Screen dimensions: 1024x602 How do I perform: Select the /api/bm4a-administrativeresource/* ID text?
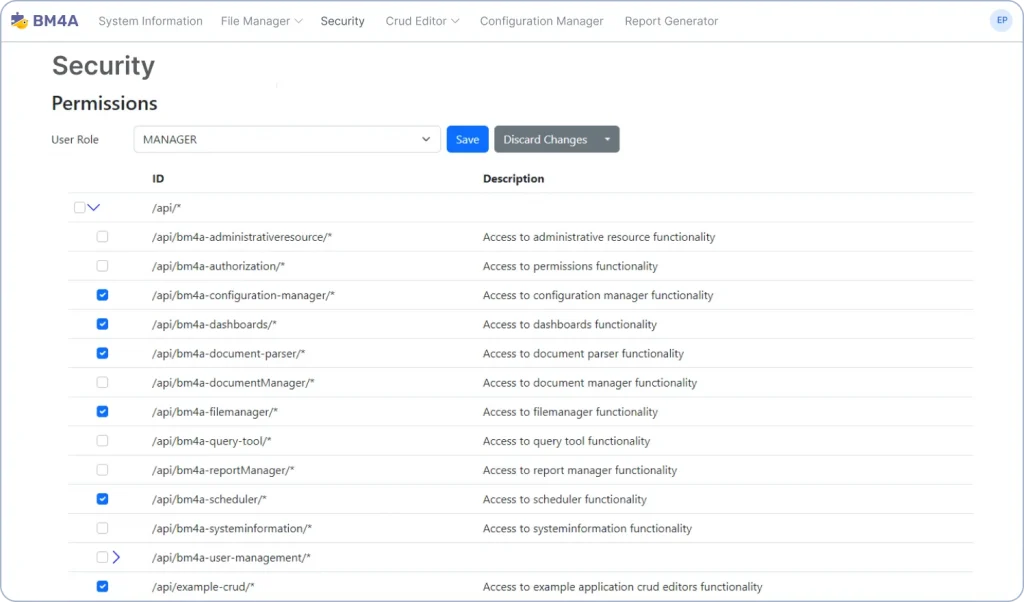point(242,237)
